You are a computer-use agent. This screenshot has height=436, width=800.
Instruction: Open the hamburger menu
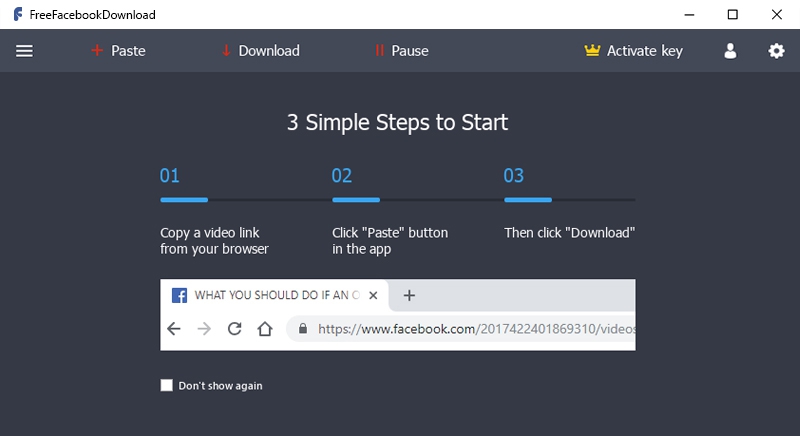tap(24, 51)
